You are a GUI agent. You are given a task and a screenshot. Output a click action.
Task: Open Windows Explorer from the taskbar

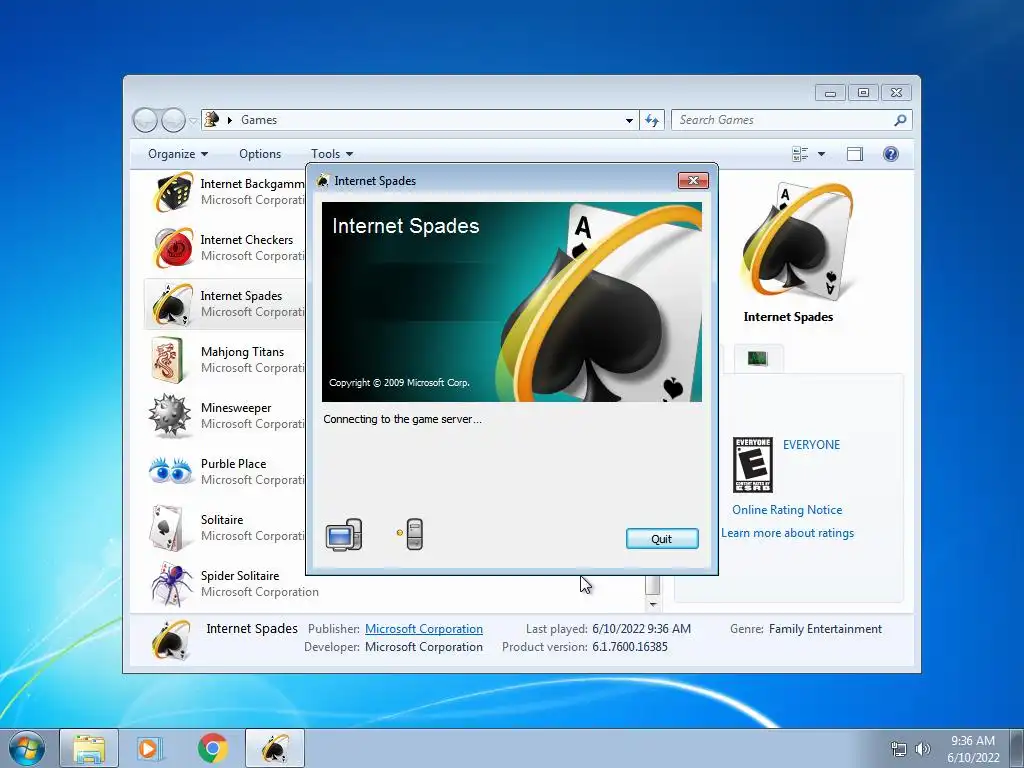(x=89, y=748)
